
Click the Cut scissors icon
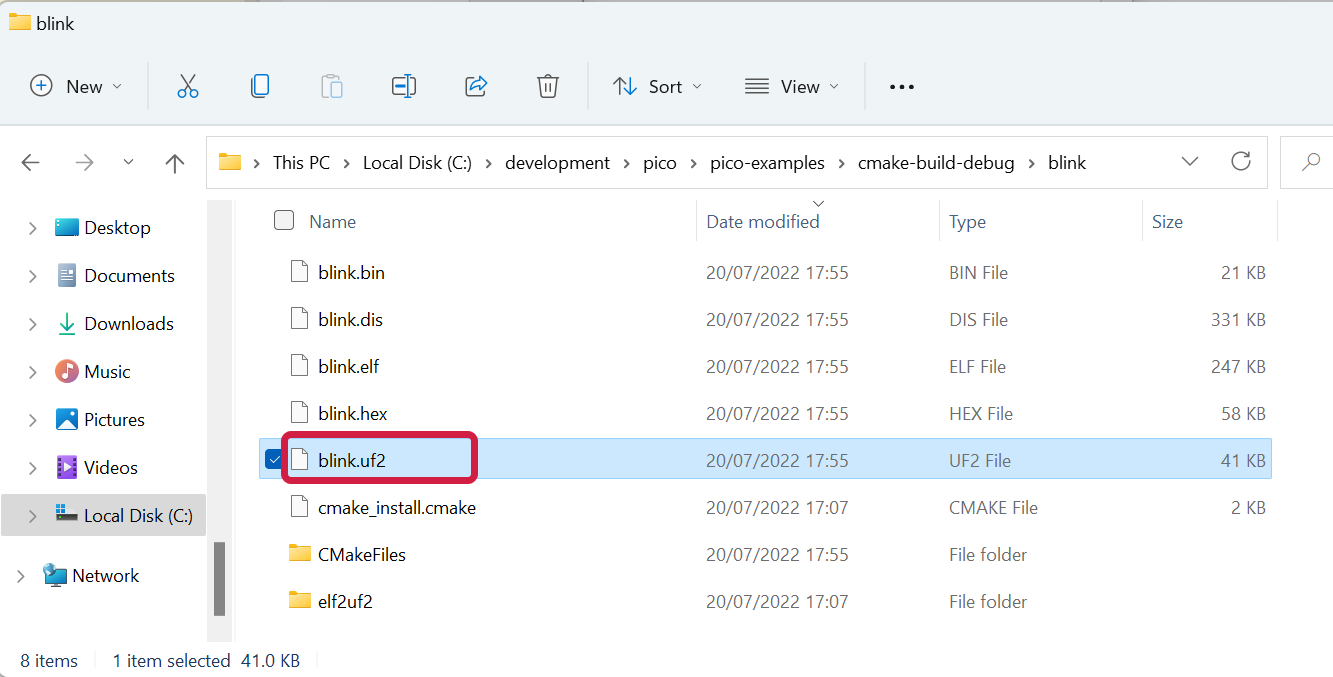click(x=187, y=86)
